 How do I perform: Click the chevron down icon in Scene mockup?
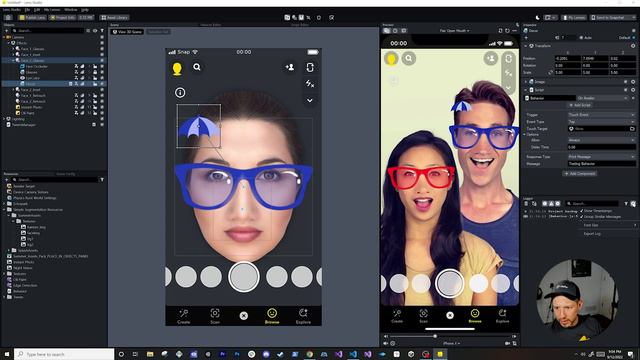(310, 100)
